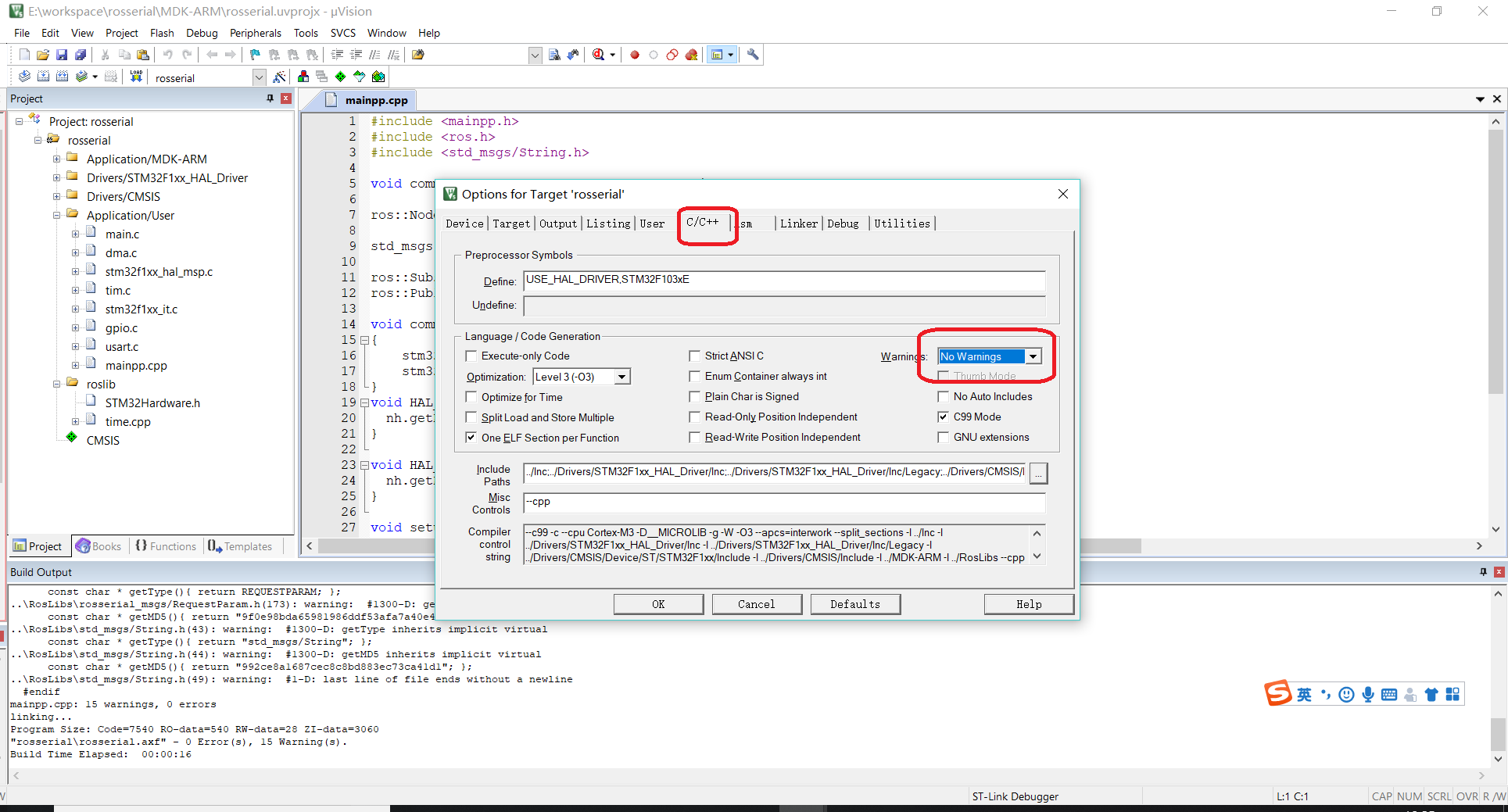Screen dimensions: 1508x812
Task: Click the Open file folder icon
Action: click(x=43, y=55)
